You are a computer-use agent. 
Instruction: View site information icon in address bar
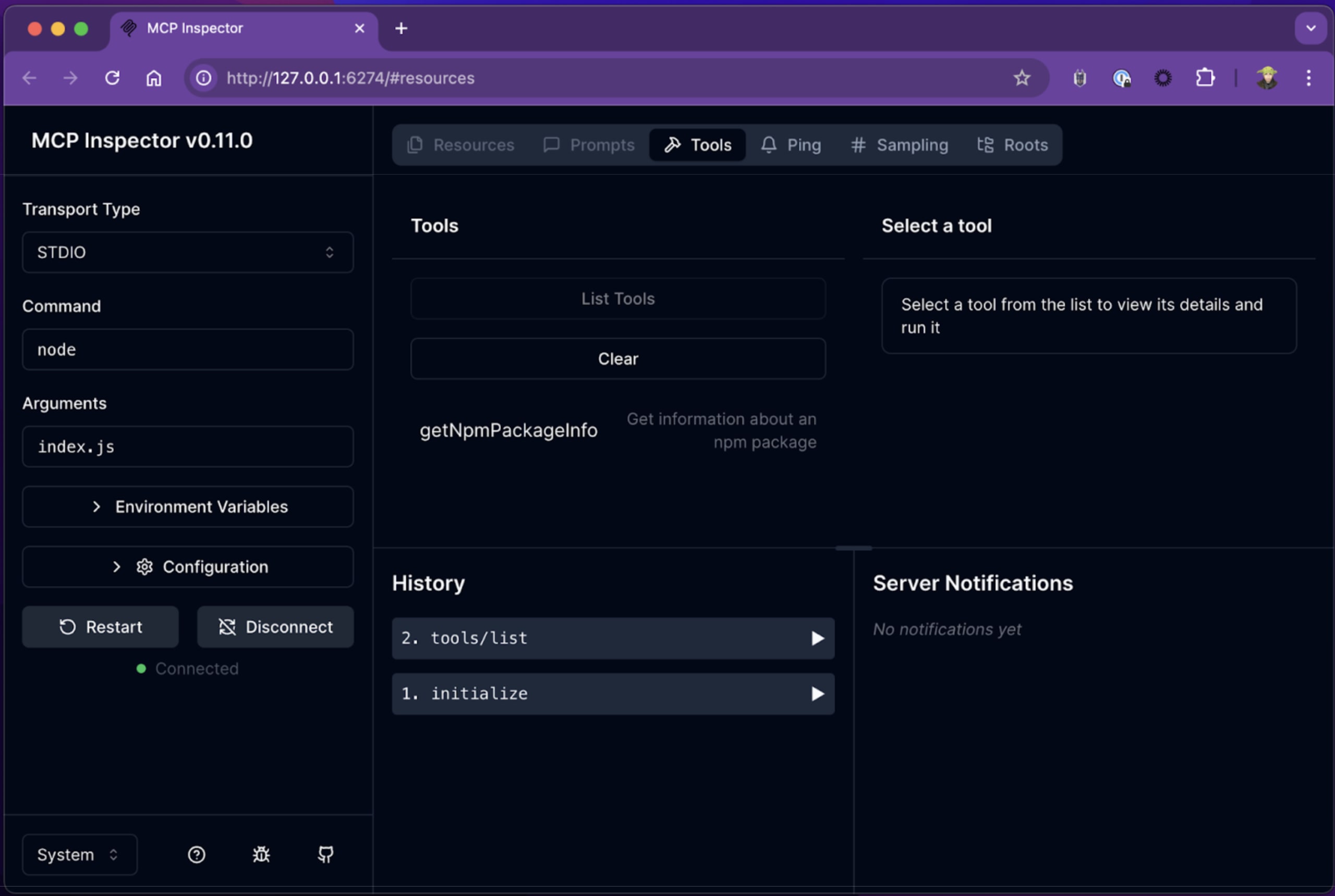(204, 78)
